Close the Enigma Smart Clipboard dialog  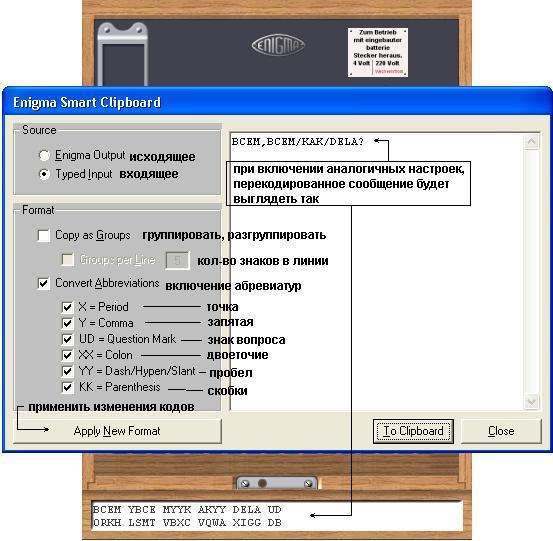coord(501,431)
